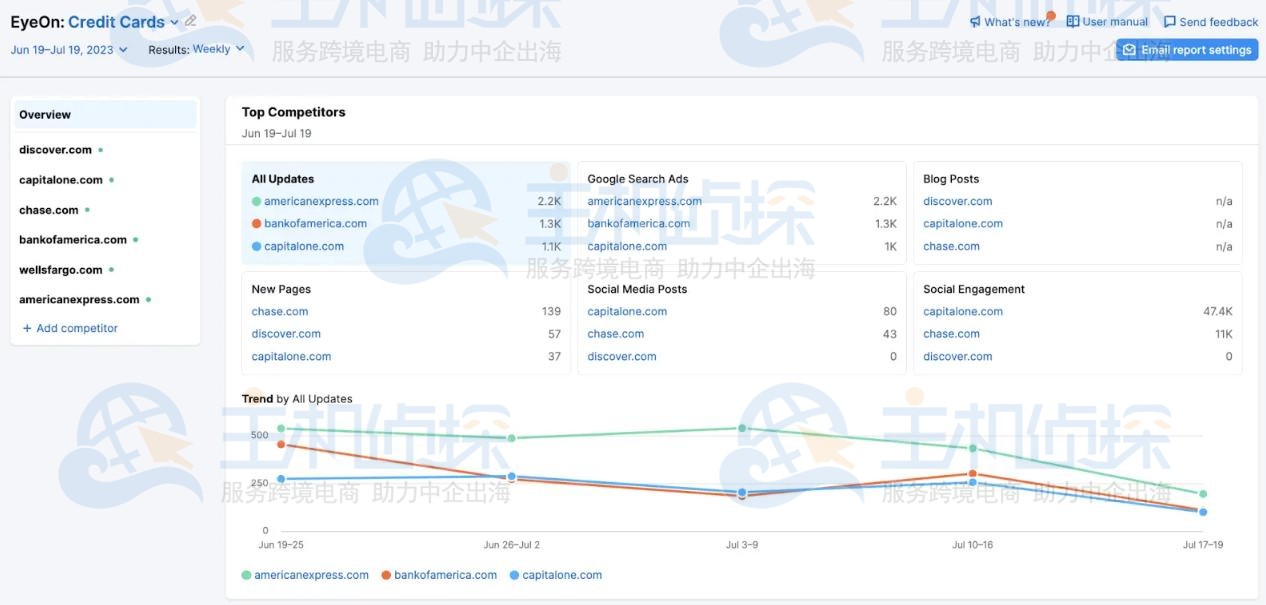Screen dimensions: 1266x605
Task: Open the What's new announcements
Action: (1010, 21)
